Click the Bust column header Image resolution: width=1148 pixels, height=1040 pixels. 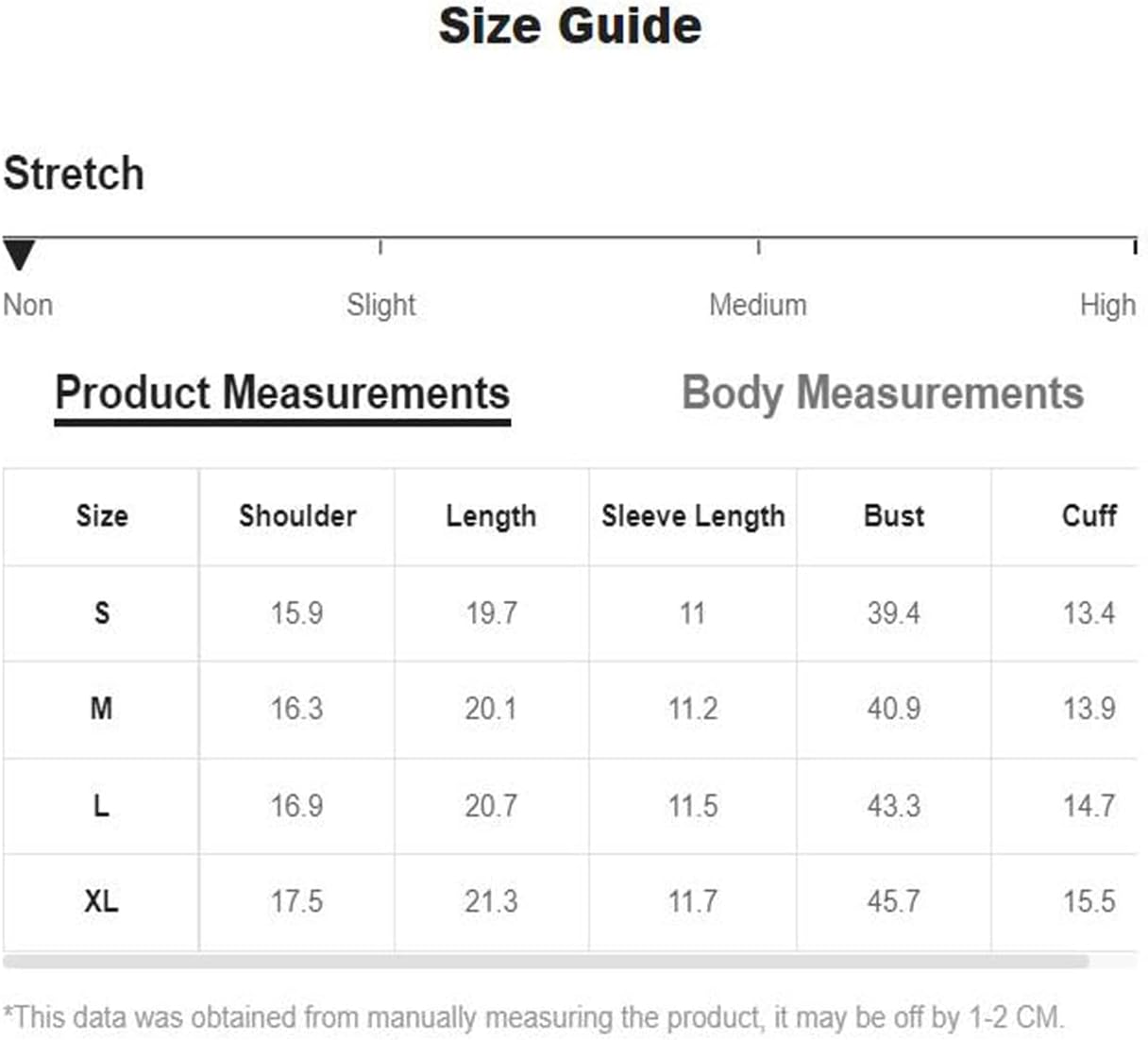[894, 516]
